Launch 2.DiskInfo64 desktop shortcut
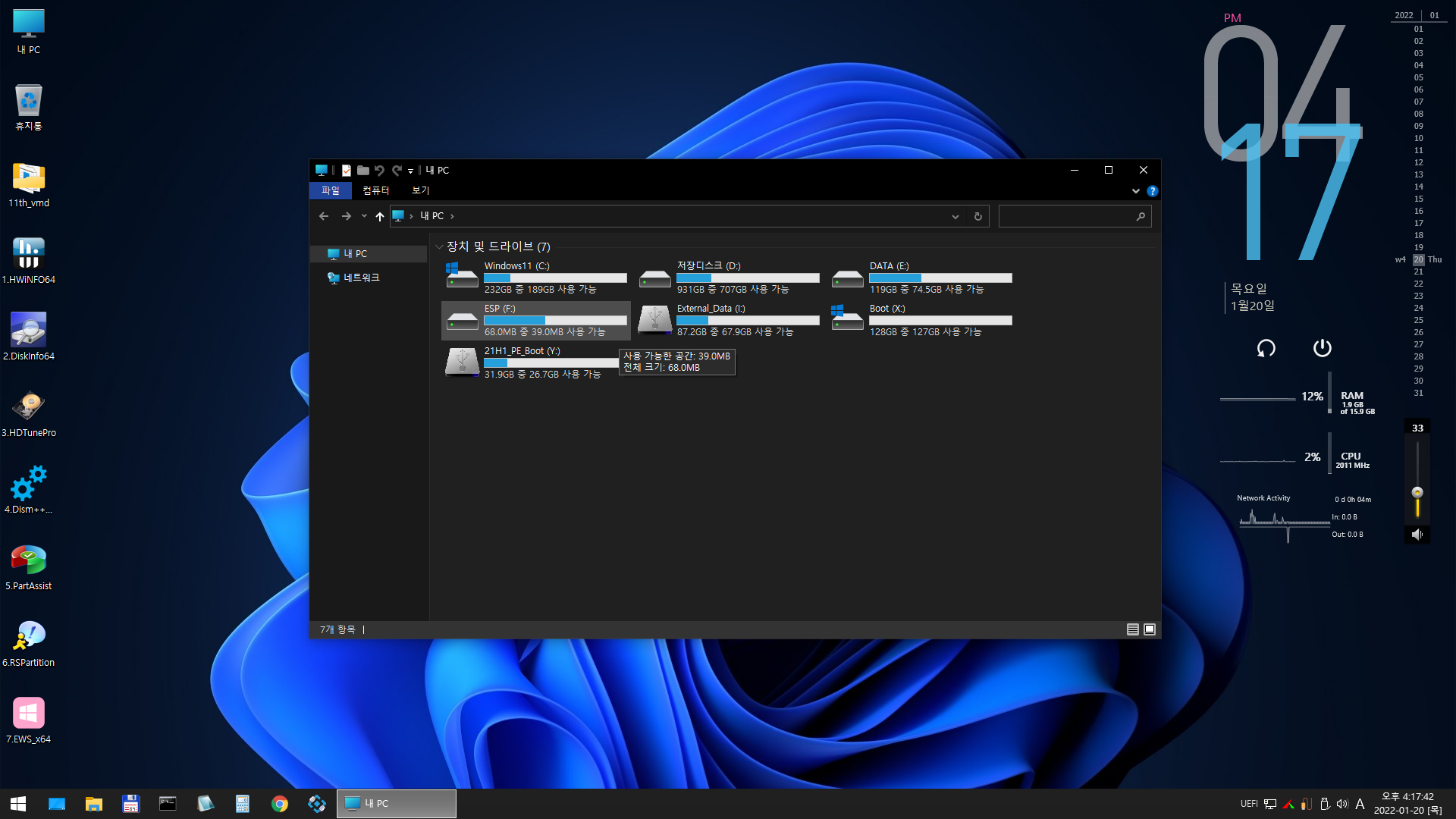This screenshot has height=819, width=1456. click(x=29, y=337)
